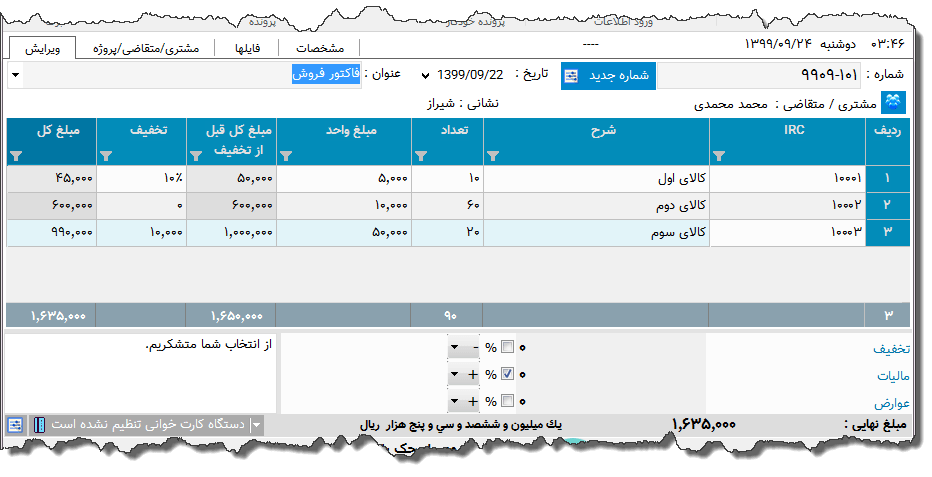The image size is (932, 477).
Task: Filter the شرح column
Action: coord(493,156)
